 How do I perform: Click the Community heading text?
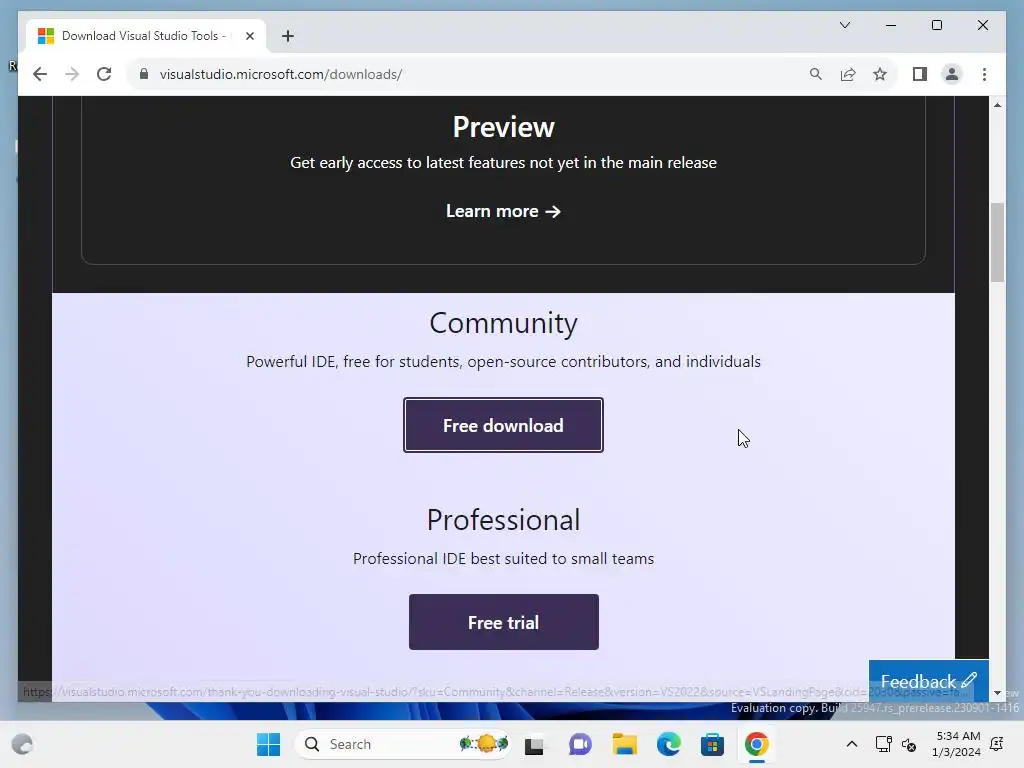tap(504, 323)
